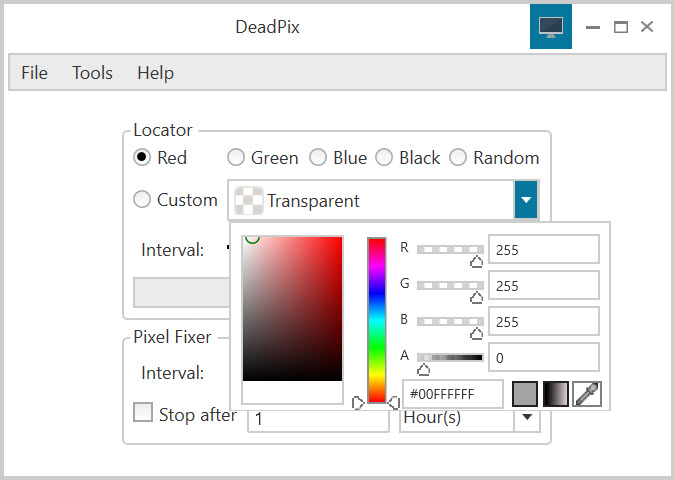Click the left hue slider arrow marker
This screenshot has height=480, width=674.
pyautogui.click(x=358, y=403)
